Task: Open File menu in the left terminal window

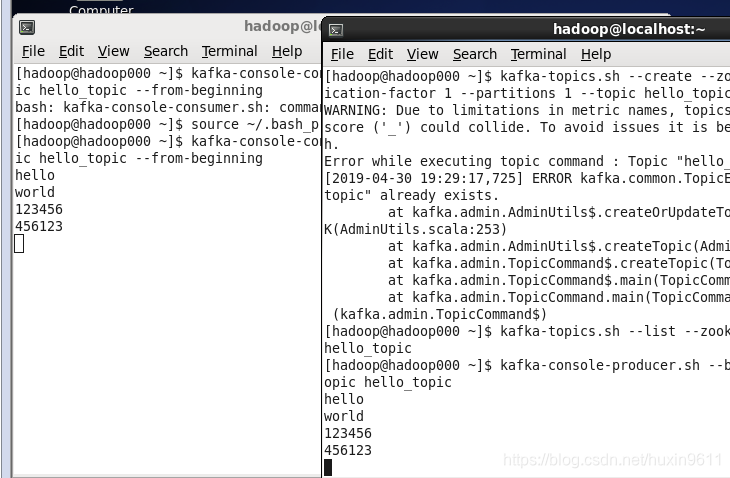Action: pos(34,51)
